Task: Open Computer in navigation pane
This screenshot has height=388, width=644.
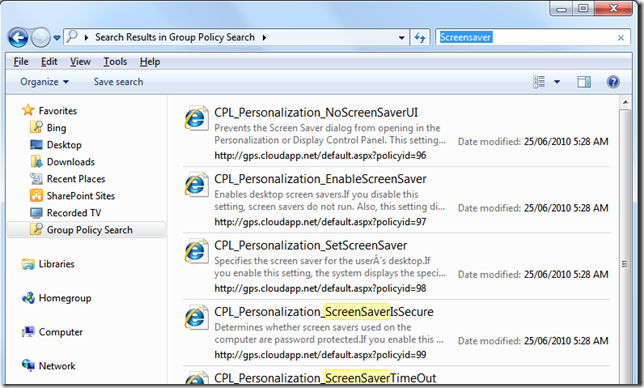Action: [60, 332]
